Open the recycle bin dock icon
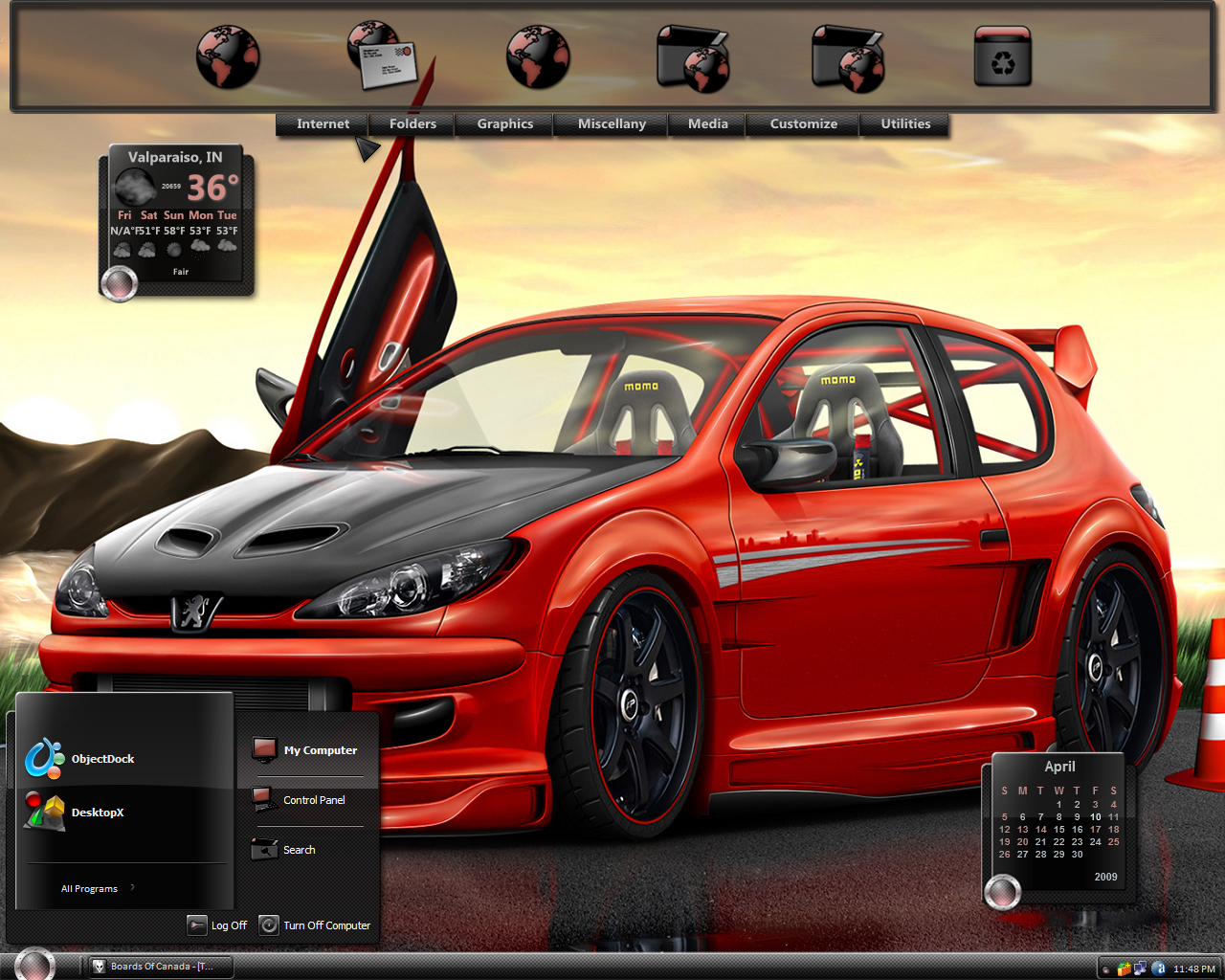The image size is (1225, 980). (x=1002, y=56)
